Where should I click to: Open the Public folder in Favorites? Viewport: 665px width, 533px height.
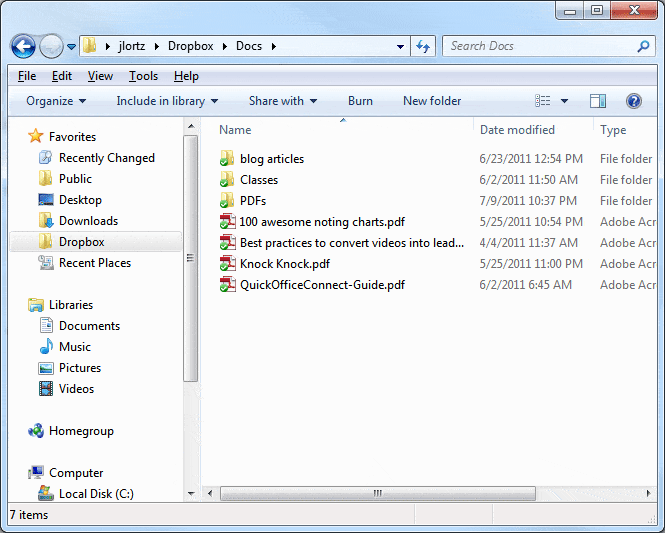pos(65,179)
